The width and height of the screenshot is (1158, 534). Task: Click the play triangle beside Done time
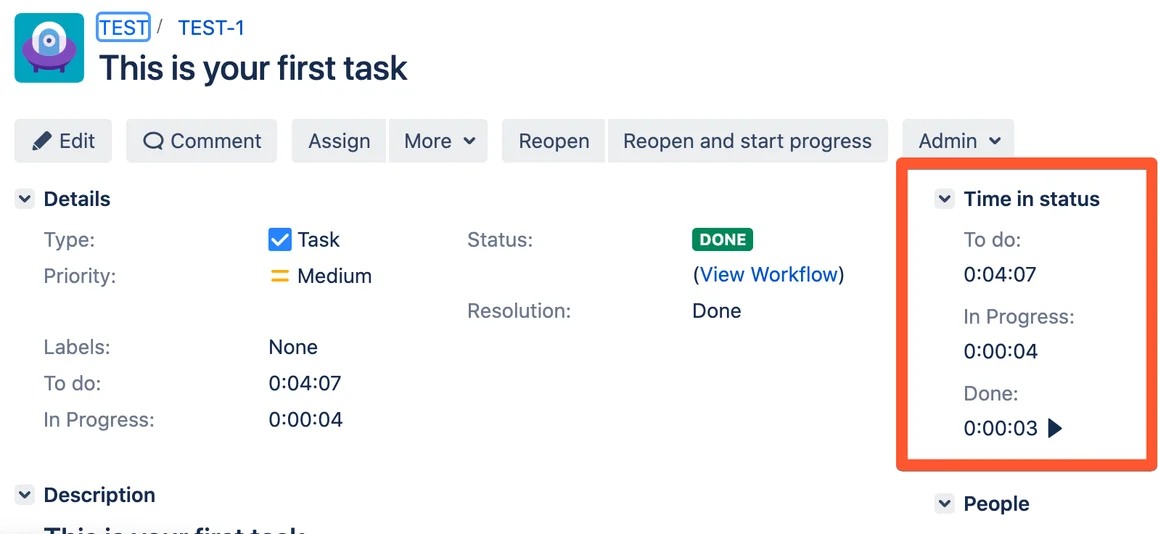pos(1055,428)
